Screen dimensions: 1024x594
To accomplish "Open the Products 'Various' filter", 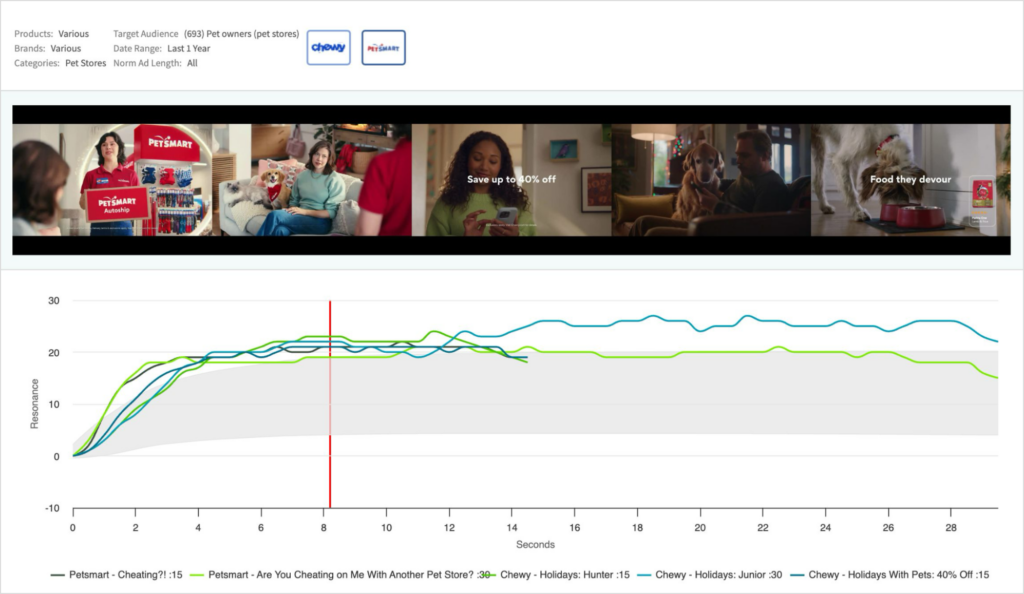I will click(x=73, y=34).
